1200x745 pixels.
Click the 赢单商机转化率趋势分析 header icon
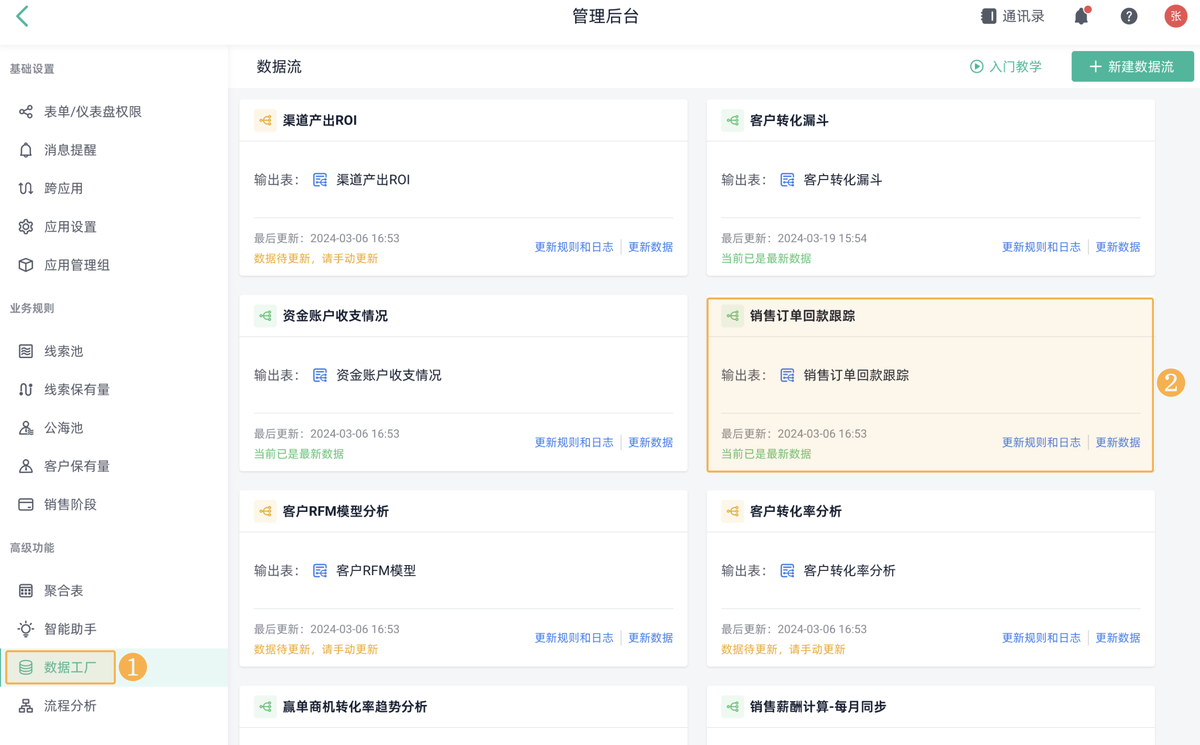pyautogui.click(x=265, y=707)
